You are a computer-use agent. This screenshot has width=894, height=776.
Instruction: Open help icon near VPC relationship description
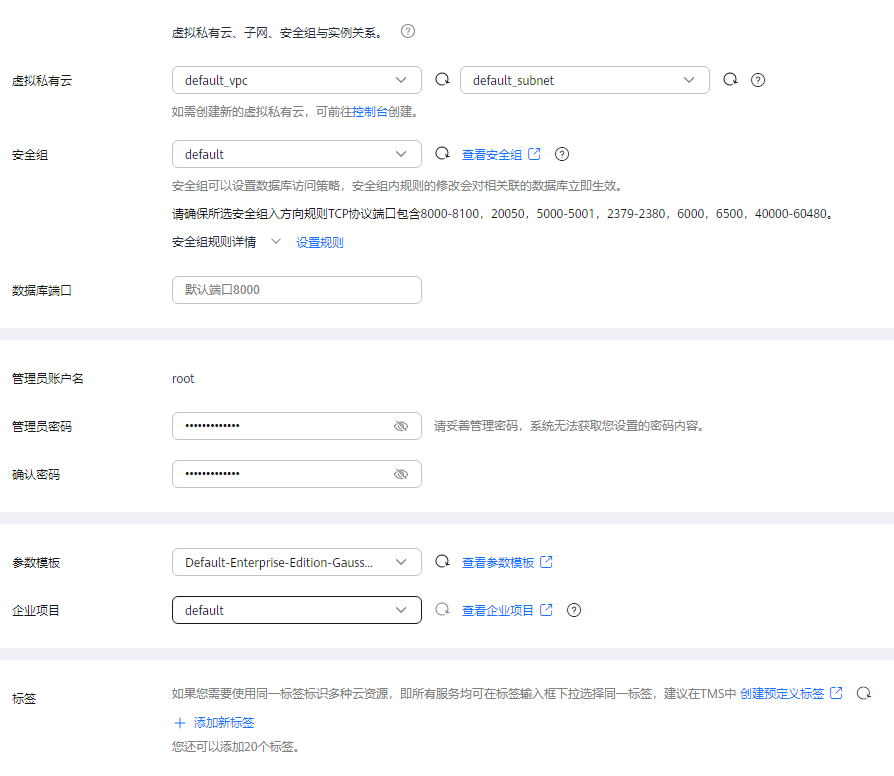407,31
